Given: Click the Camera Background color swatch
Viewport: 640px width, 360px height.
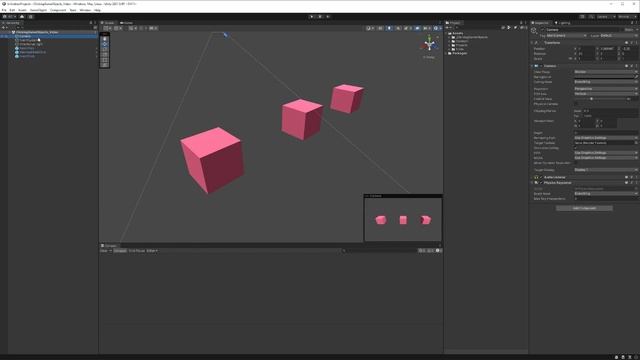Looking at the screenshot, I should click(604, 77).
